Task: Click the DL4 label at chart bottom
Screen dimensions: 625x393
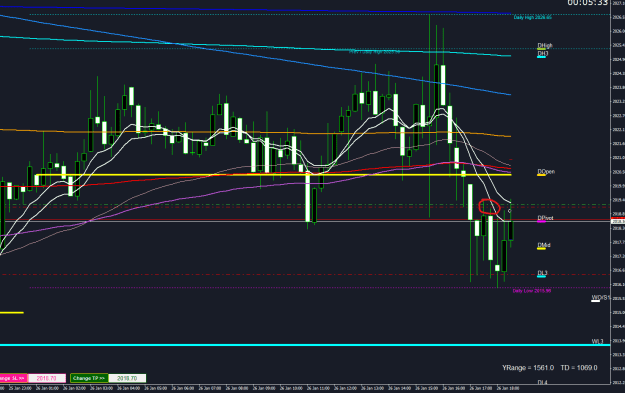Action: click(x=542, y=382)
